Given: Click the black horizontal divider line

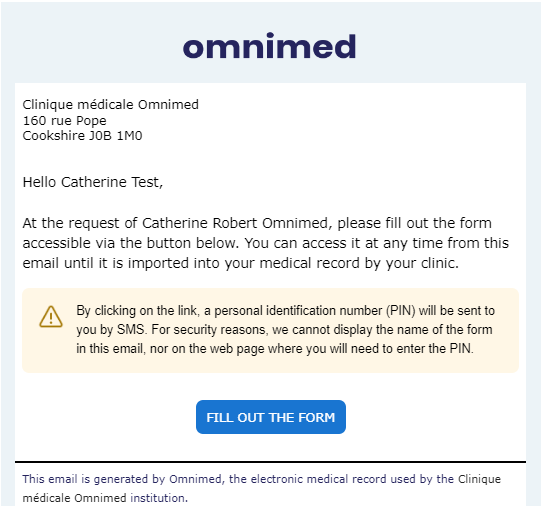Looking at the screenshot, I should (271, 462).
